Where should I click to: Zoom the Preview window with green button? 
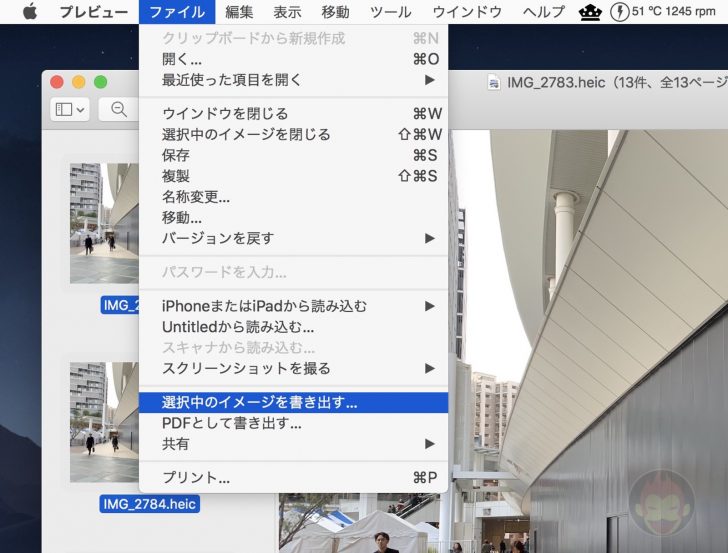tap(101, 82)
